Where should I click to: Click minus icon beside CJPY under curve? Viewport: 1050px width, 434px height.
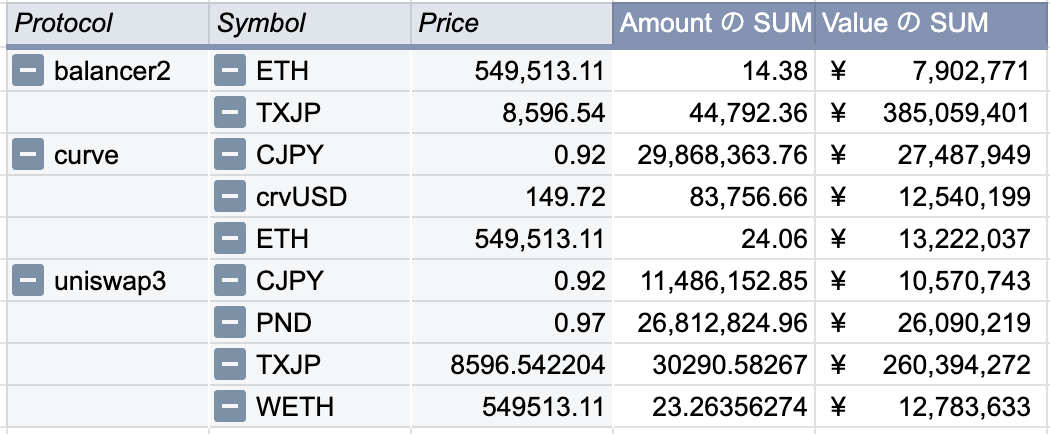point(231,156)
